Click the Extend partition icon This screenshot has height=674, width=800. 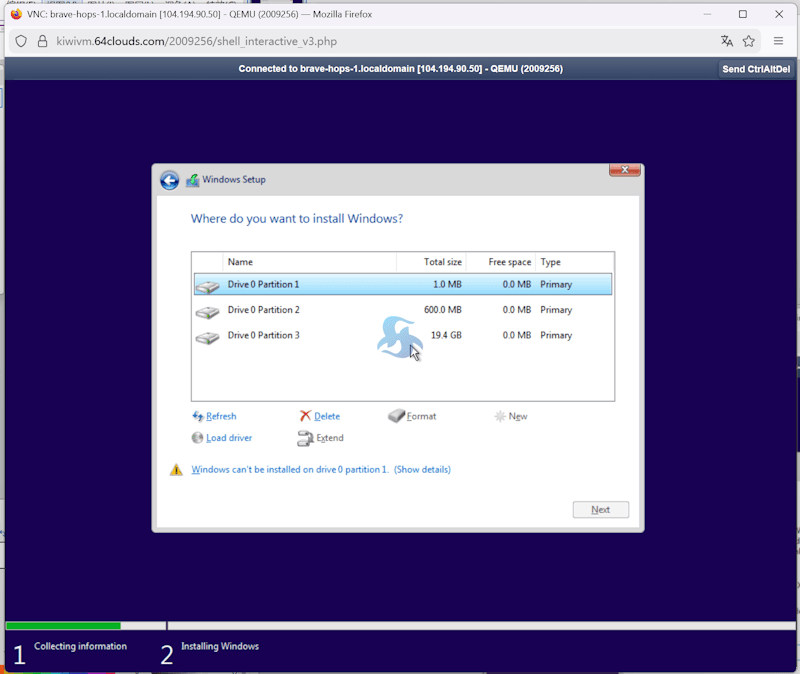click(305, 438)
